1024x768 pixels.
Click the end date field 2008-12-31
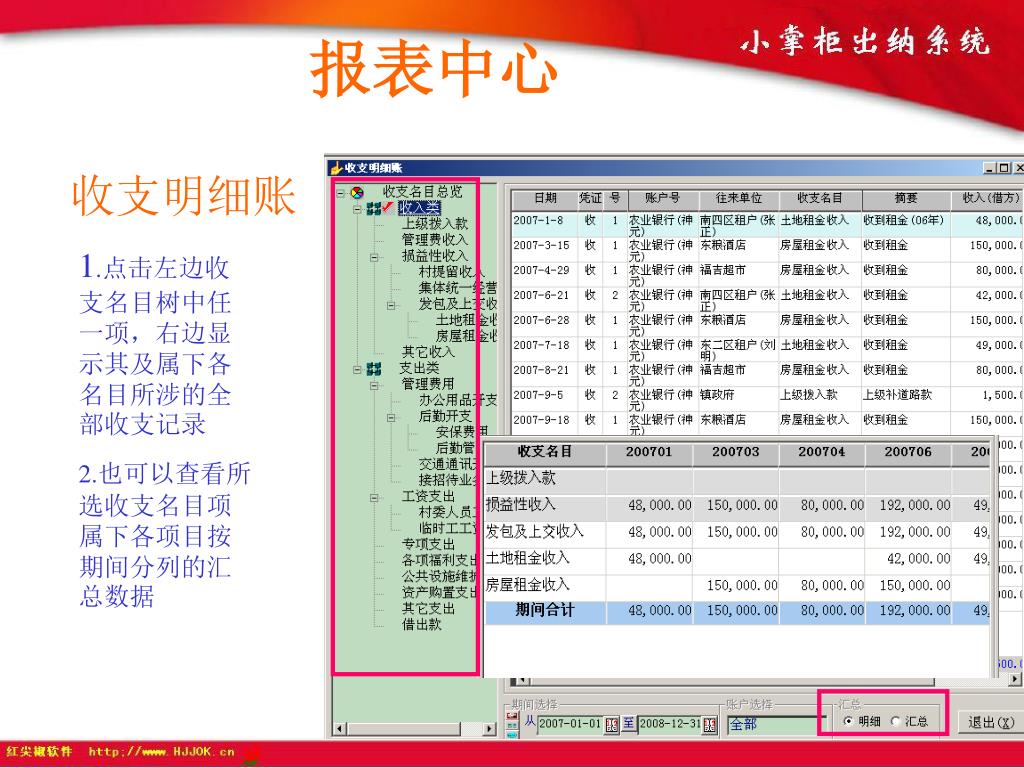point(669,724)
